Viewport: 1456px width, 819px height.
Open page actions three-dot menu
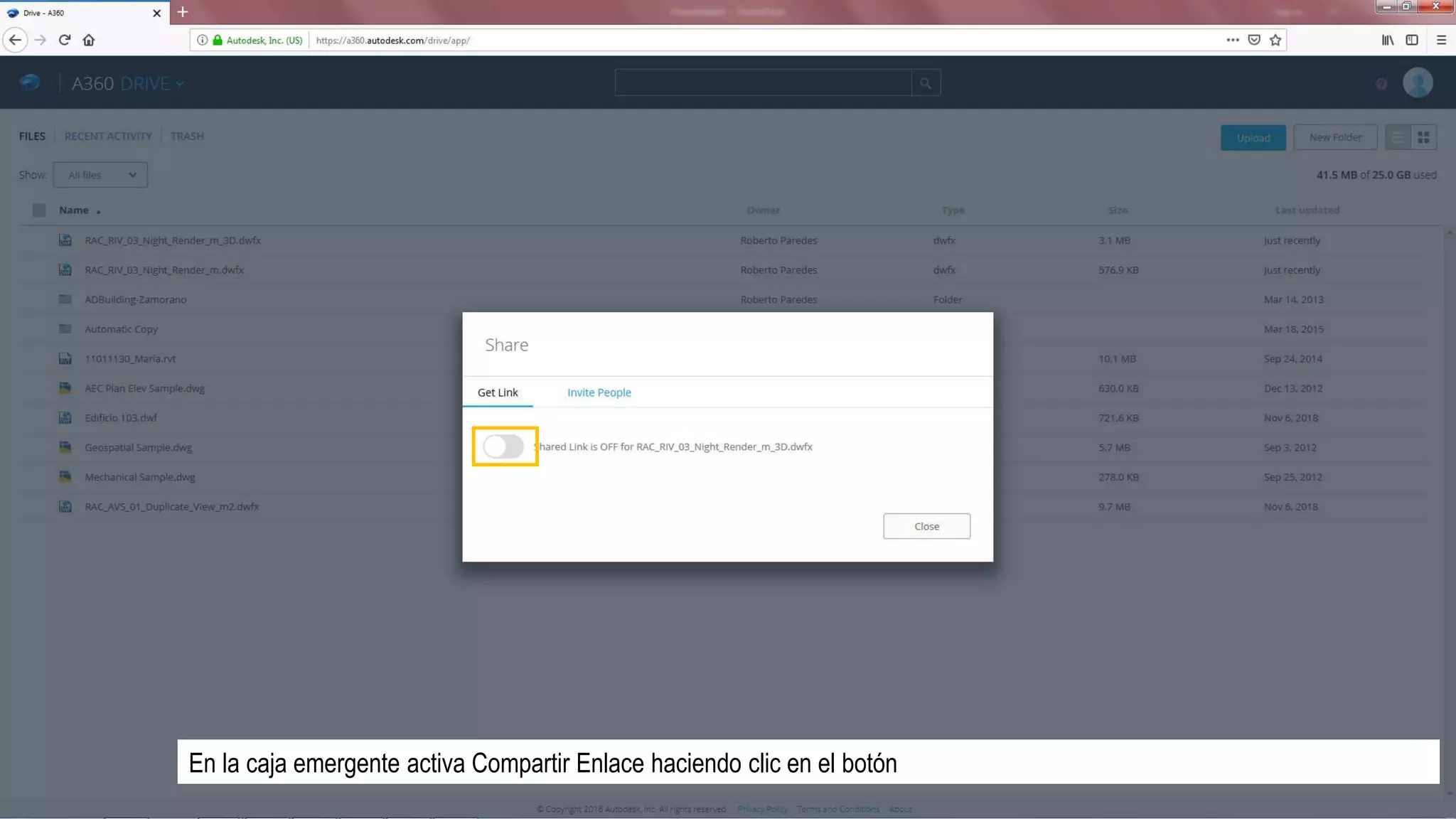(1232, 40)
